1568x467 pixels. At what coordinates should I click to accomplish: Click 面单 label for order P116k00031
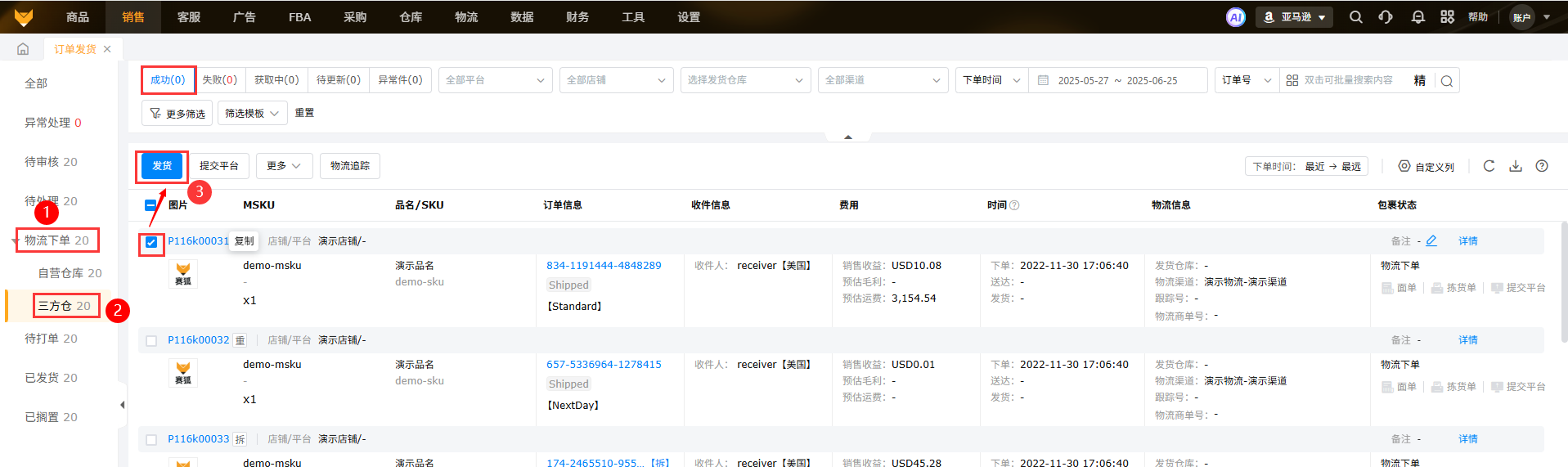1399,288
